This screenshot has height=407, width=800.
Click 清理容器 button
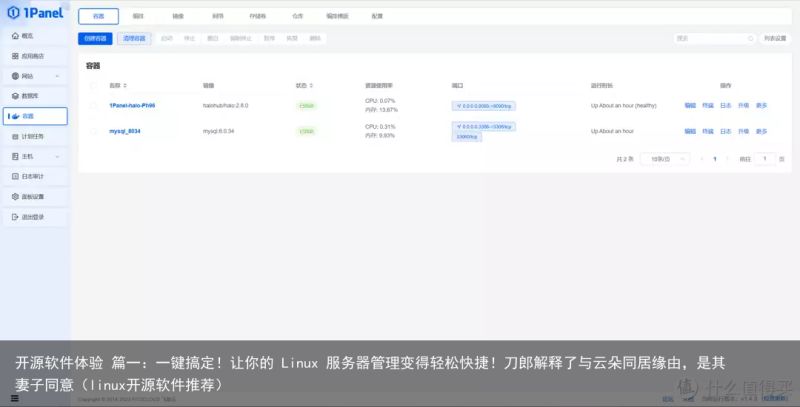pyautogui.click(x=134, y=38)
